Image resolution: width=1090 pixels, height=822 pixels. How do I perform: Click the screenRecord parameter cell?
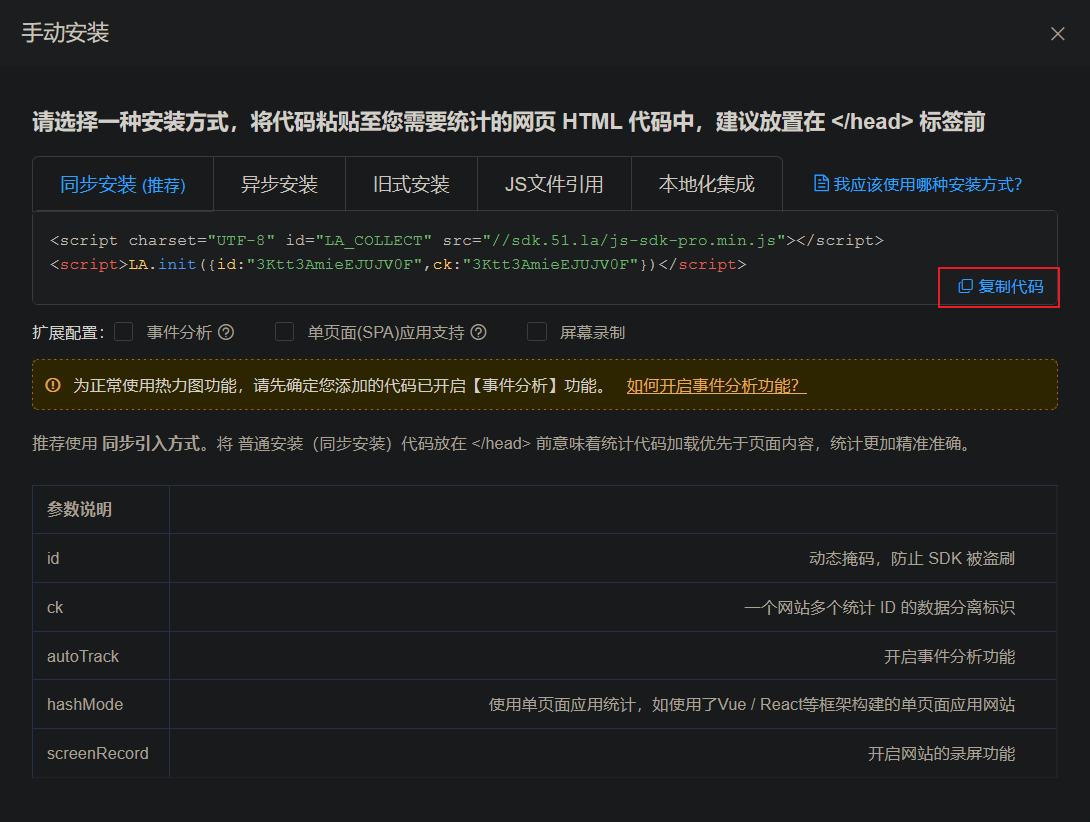click(101, 753)
